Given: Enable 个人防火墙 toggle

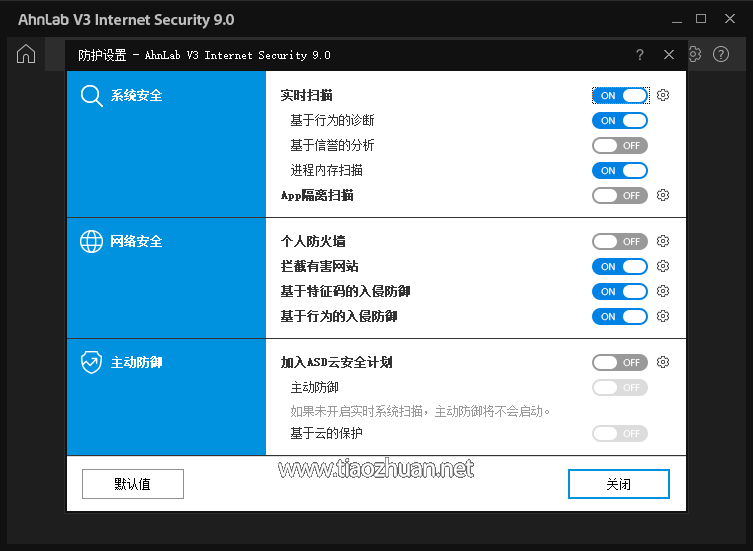Looking at the screenshot, I should coord(620,242).
